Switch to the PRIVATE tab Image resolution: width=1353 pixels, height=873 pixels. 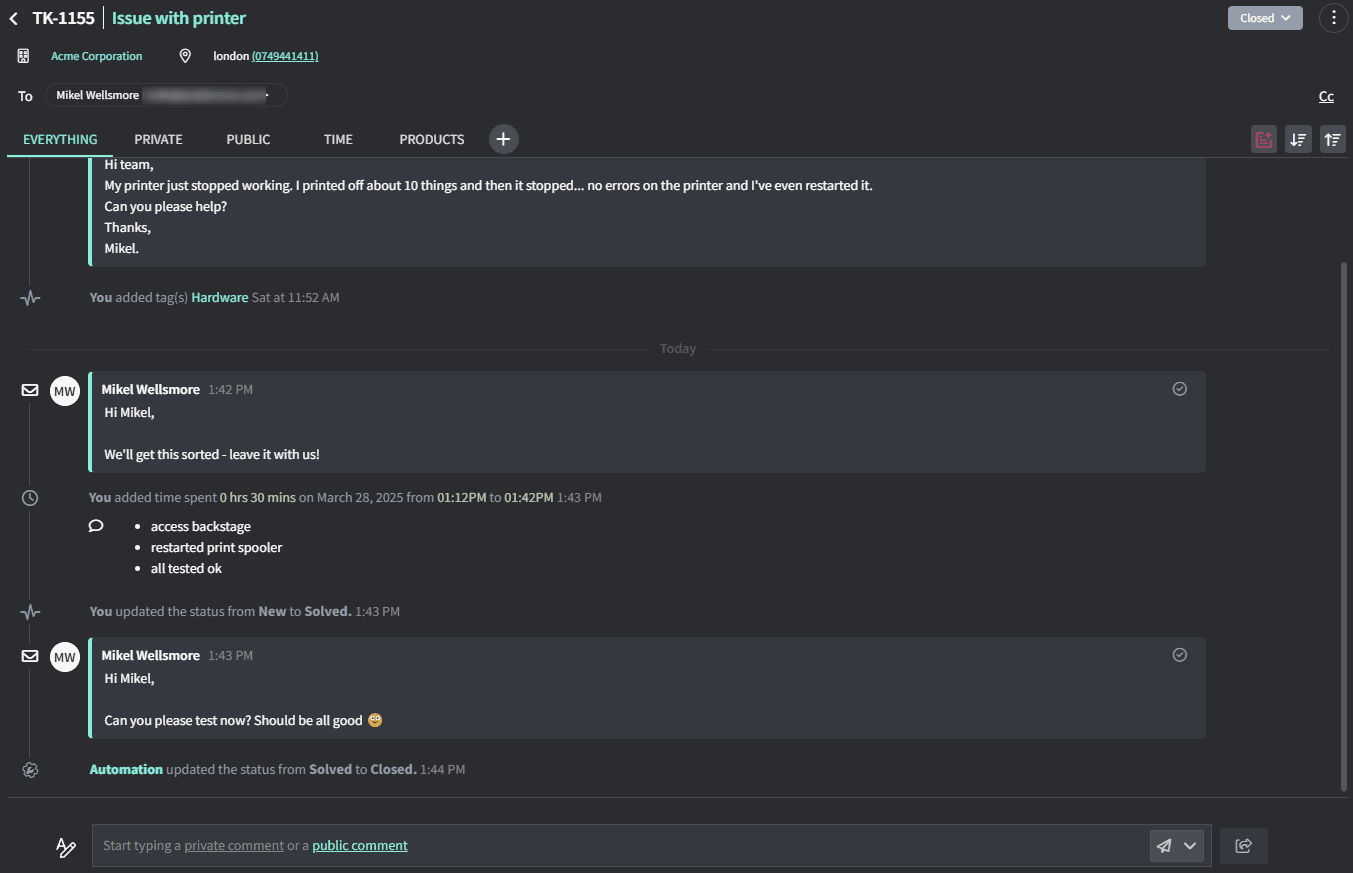(x=158, y=139)
